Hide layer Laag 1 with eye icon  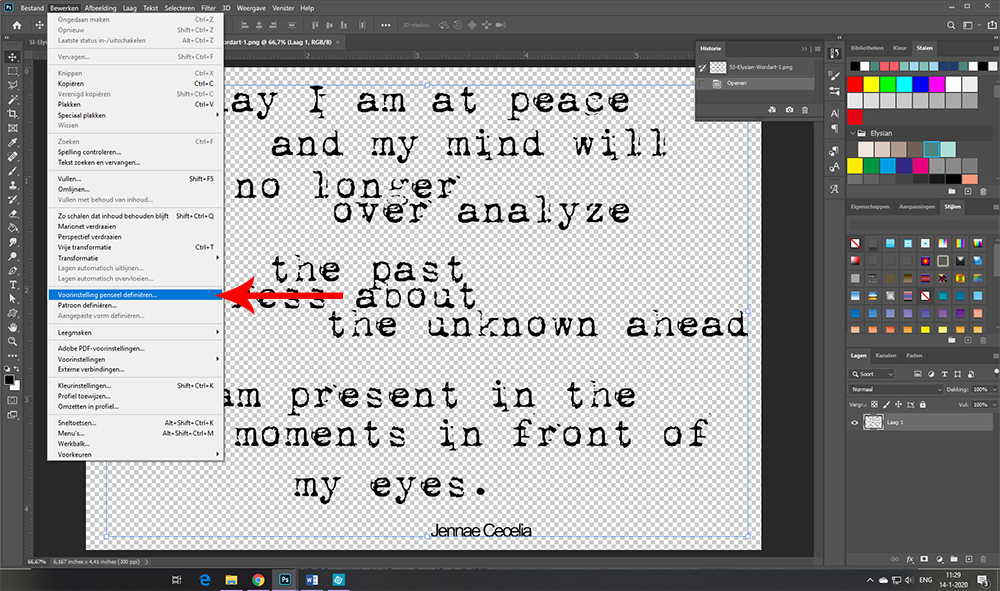click(855, 422)
